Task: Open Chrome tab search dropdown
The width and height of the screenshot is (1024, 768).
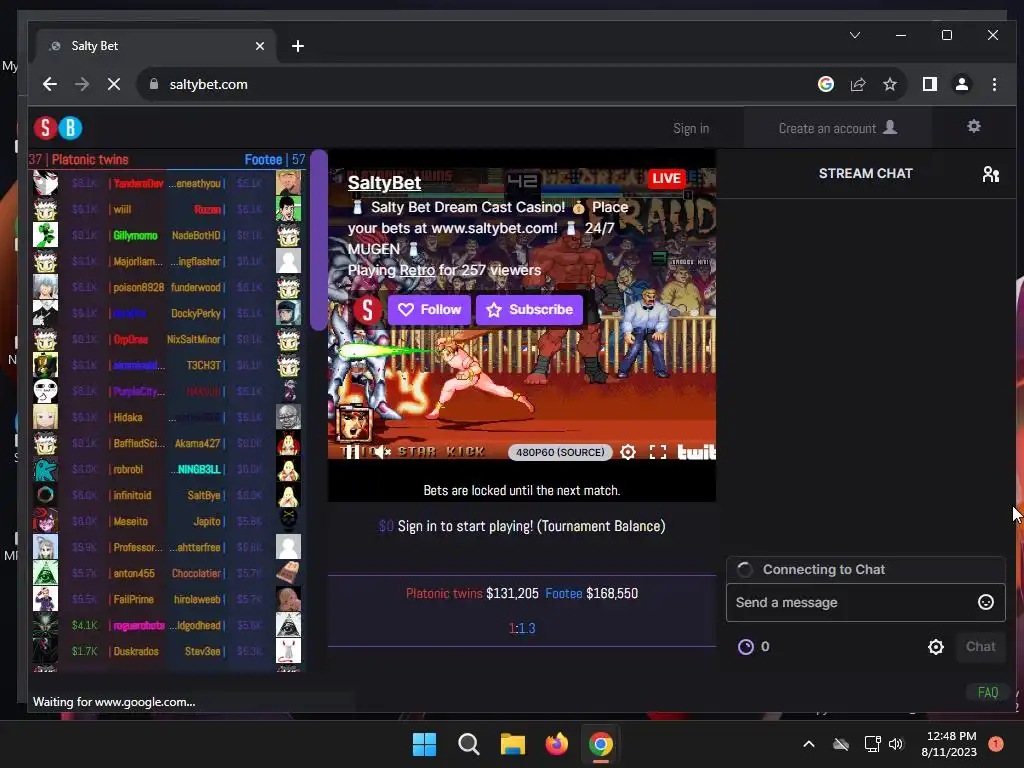Action: (854, 35)
